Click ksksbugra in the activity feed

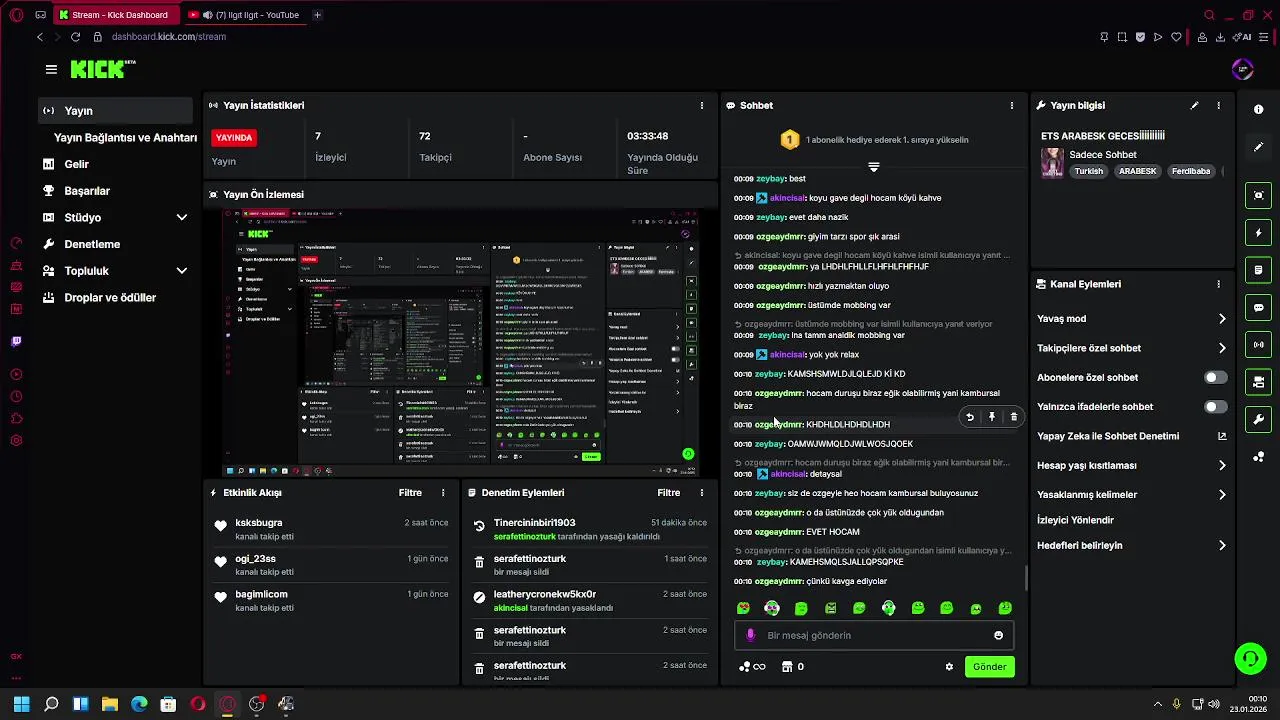(259, 523)
